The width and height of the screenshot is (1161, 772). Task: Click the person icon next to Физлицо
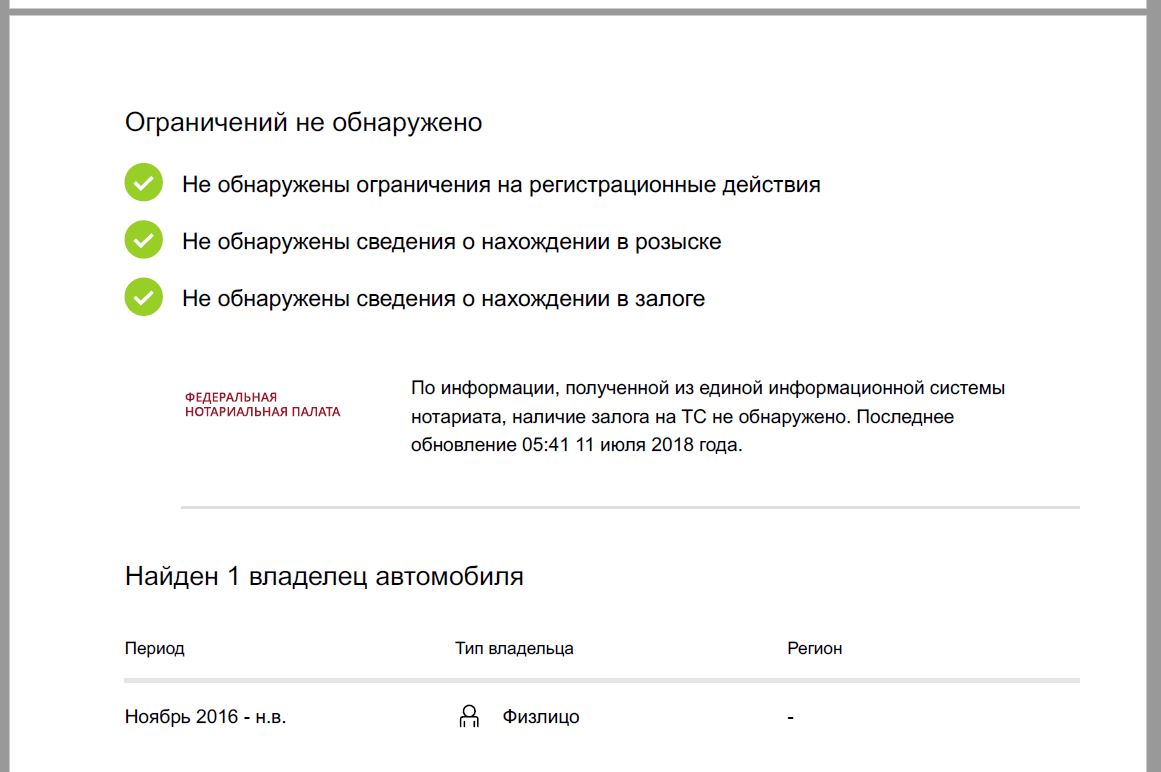point(468,716)
